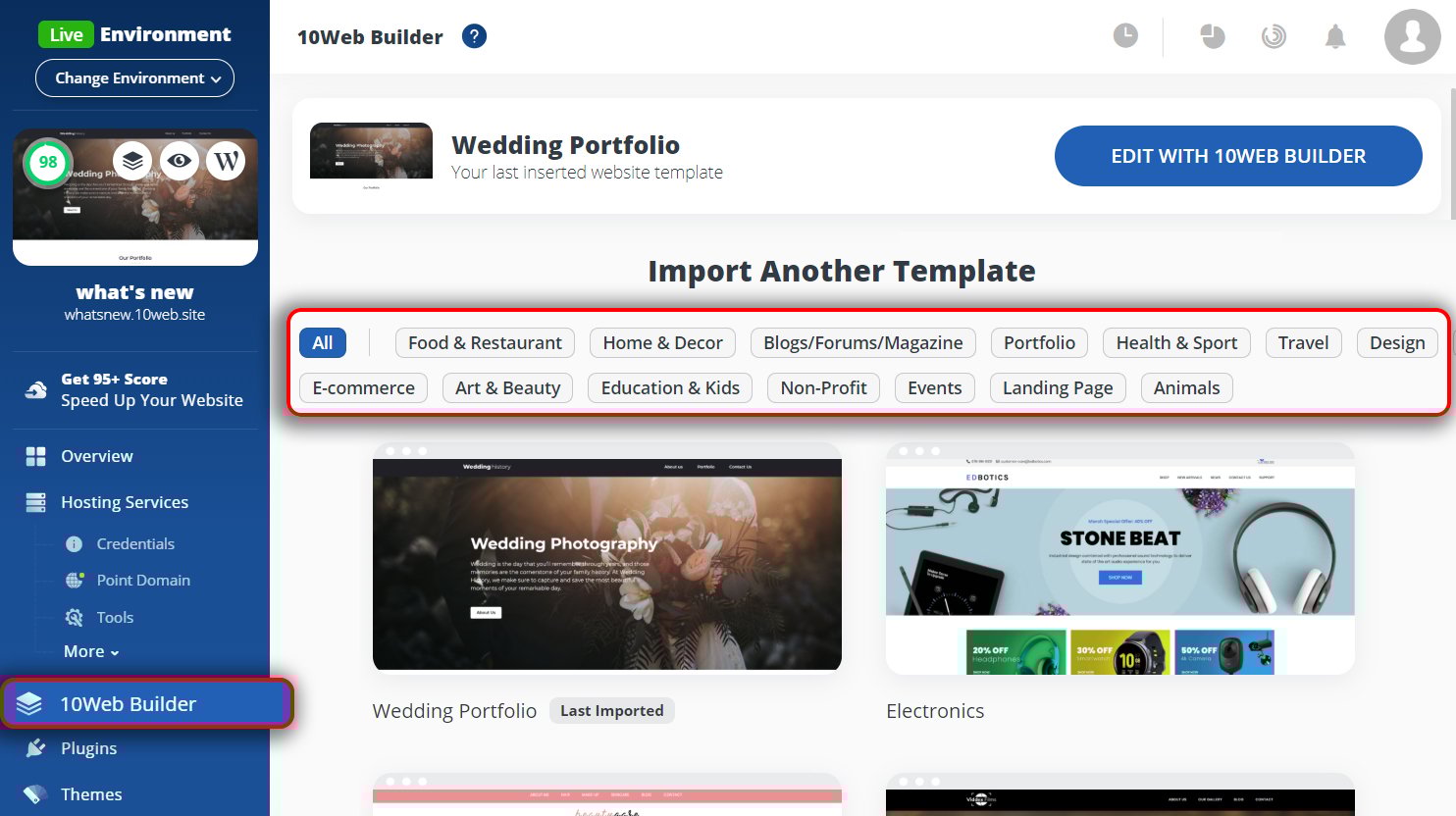This screenshot has height=816, width=1456.
Task: Expand More under Hosting Services
Action: point(89,651)
